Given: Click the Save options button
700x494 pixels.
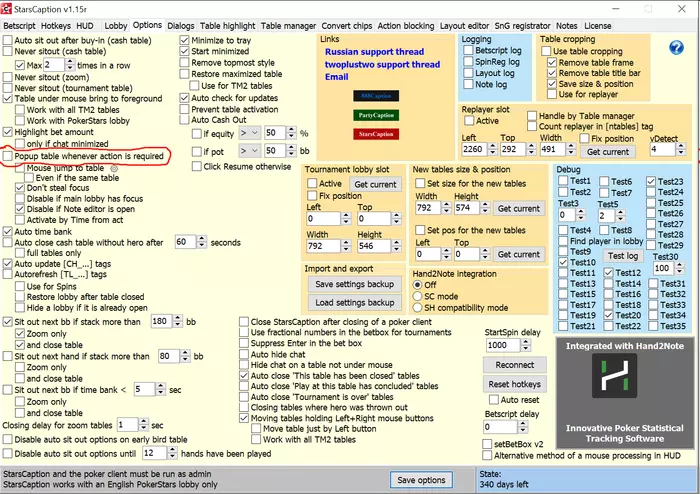Looking at the screenshot, I should [421, 480].
